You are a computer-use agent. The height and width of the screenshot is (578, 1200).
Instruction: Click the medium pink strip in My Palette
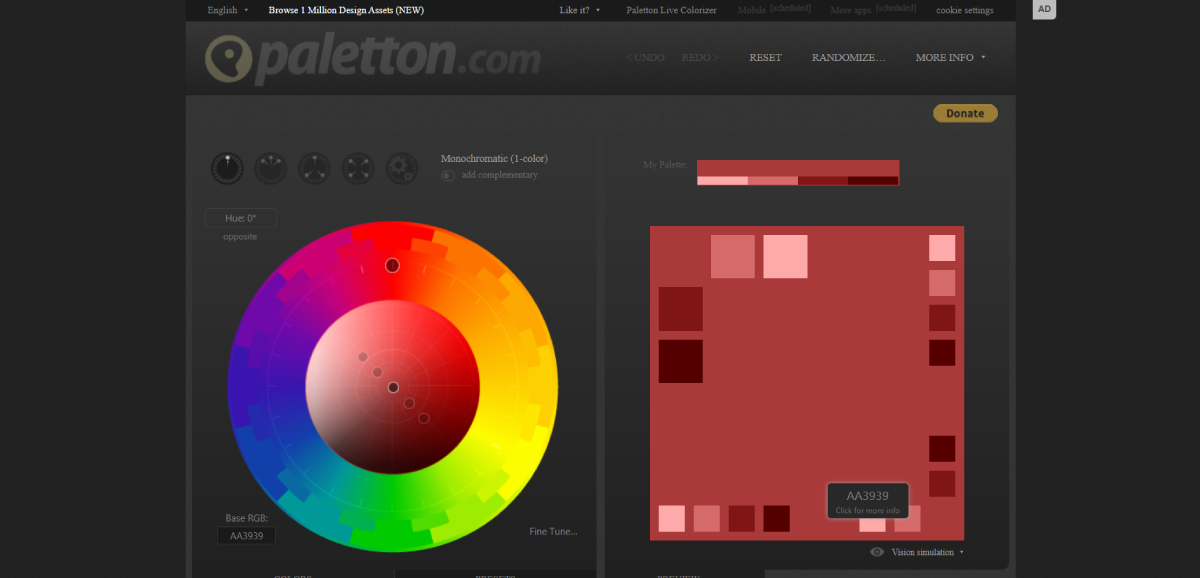coord(773,181)
